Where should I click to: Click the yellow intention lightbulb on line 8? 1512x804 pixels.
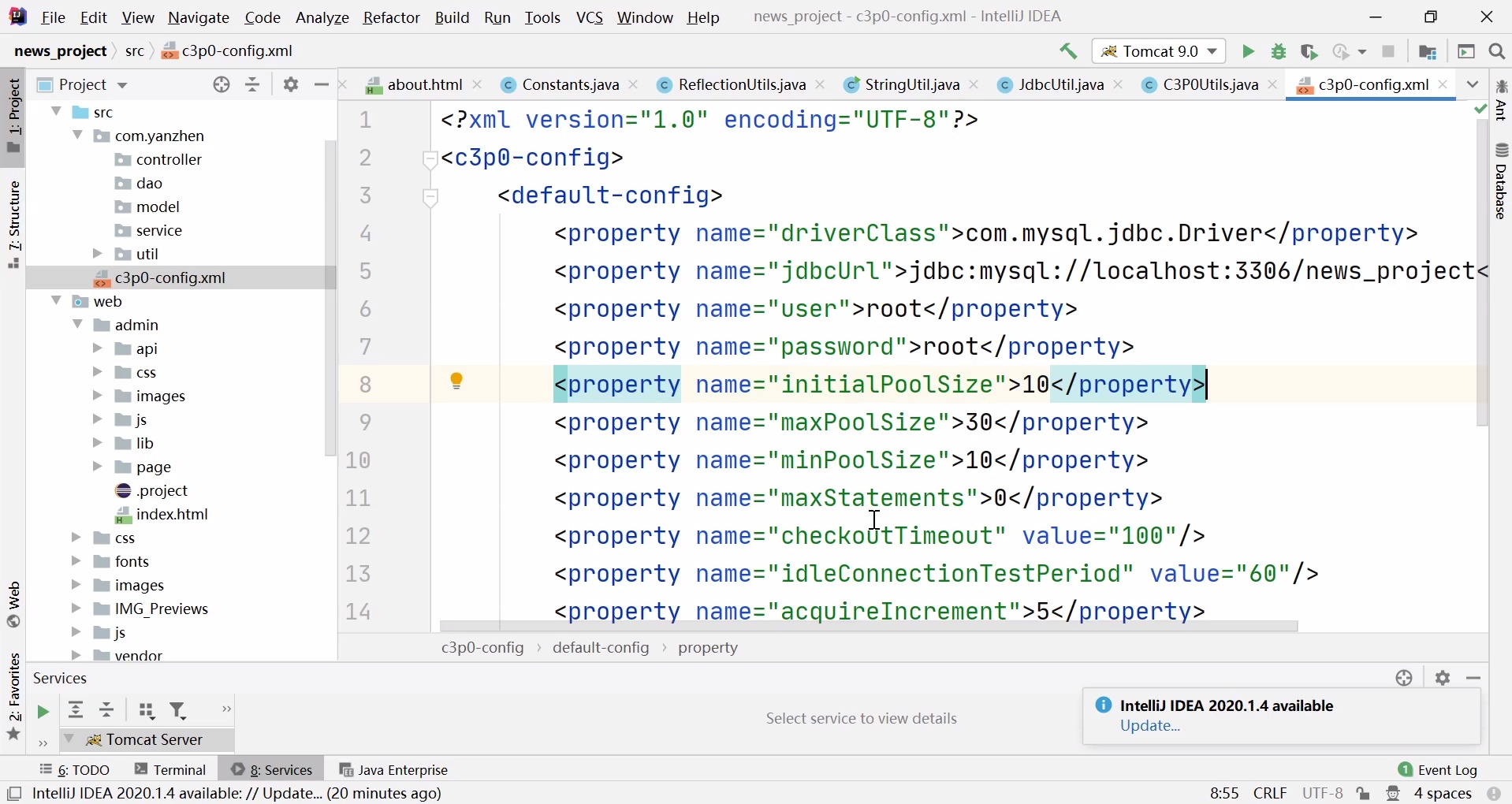457,382
